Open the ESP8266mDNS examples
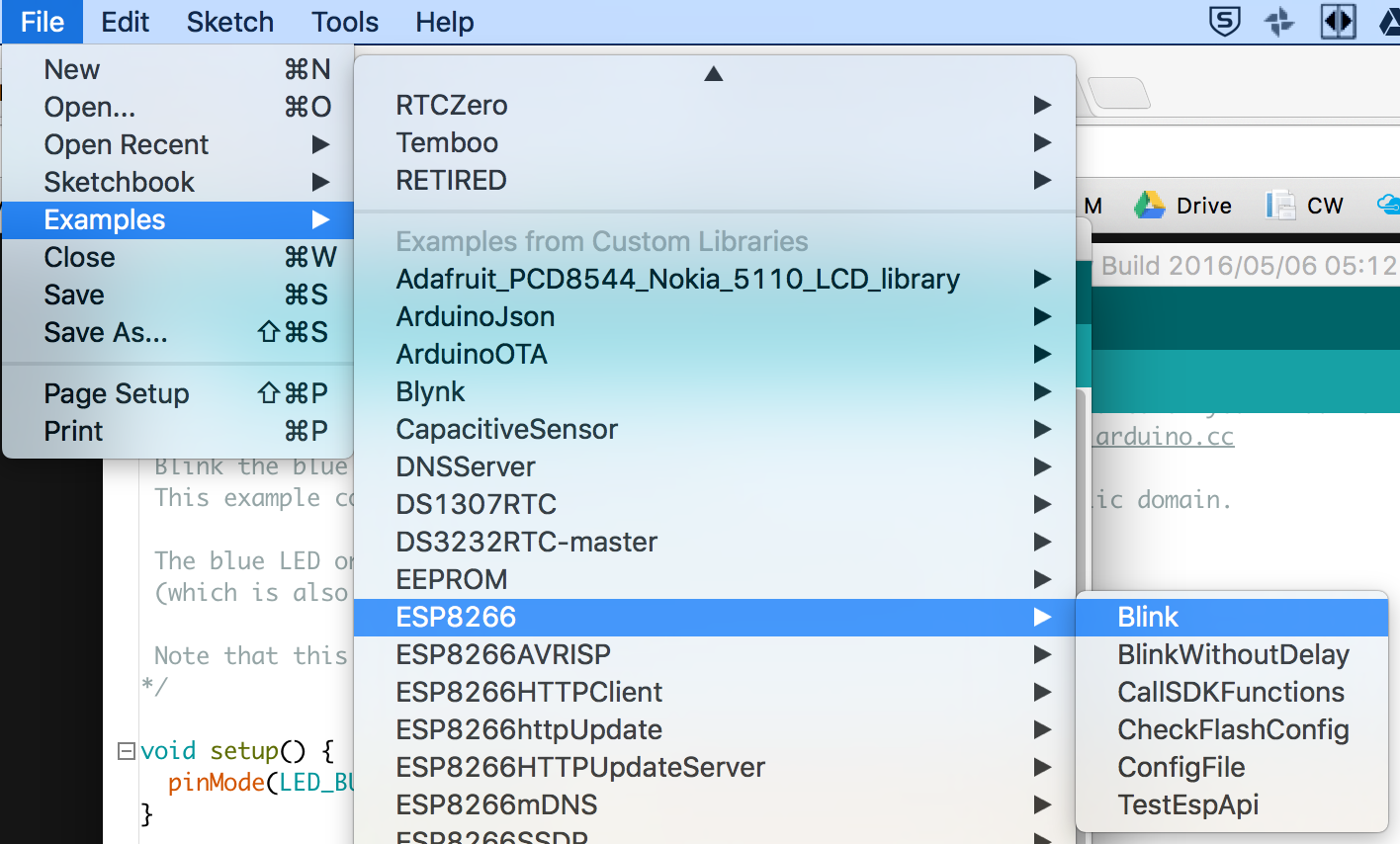1400x844 pixels. [715, 804]
